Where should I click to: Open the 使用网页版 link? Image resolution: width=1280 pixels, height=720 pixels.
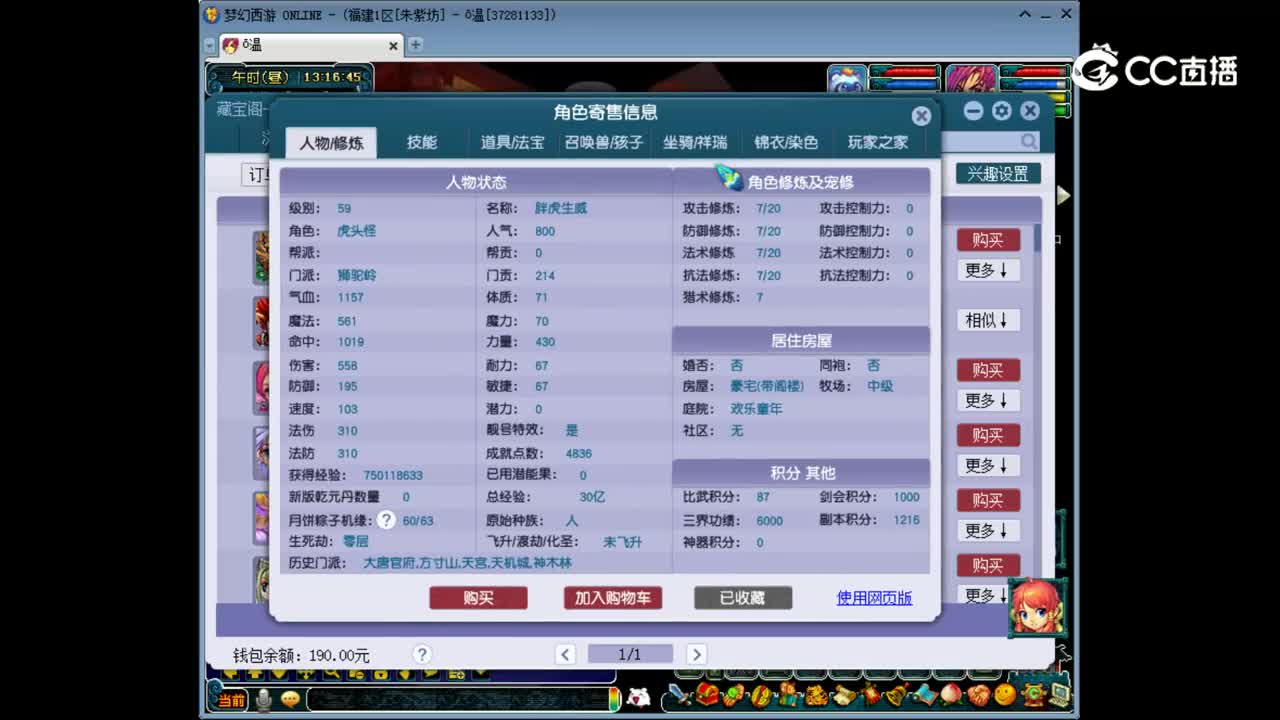click(874, 598)
